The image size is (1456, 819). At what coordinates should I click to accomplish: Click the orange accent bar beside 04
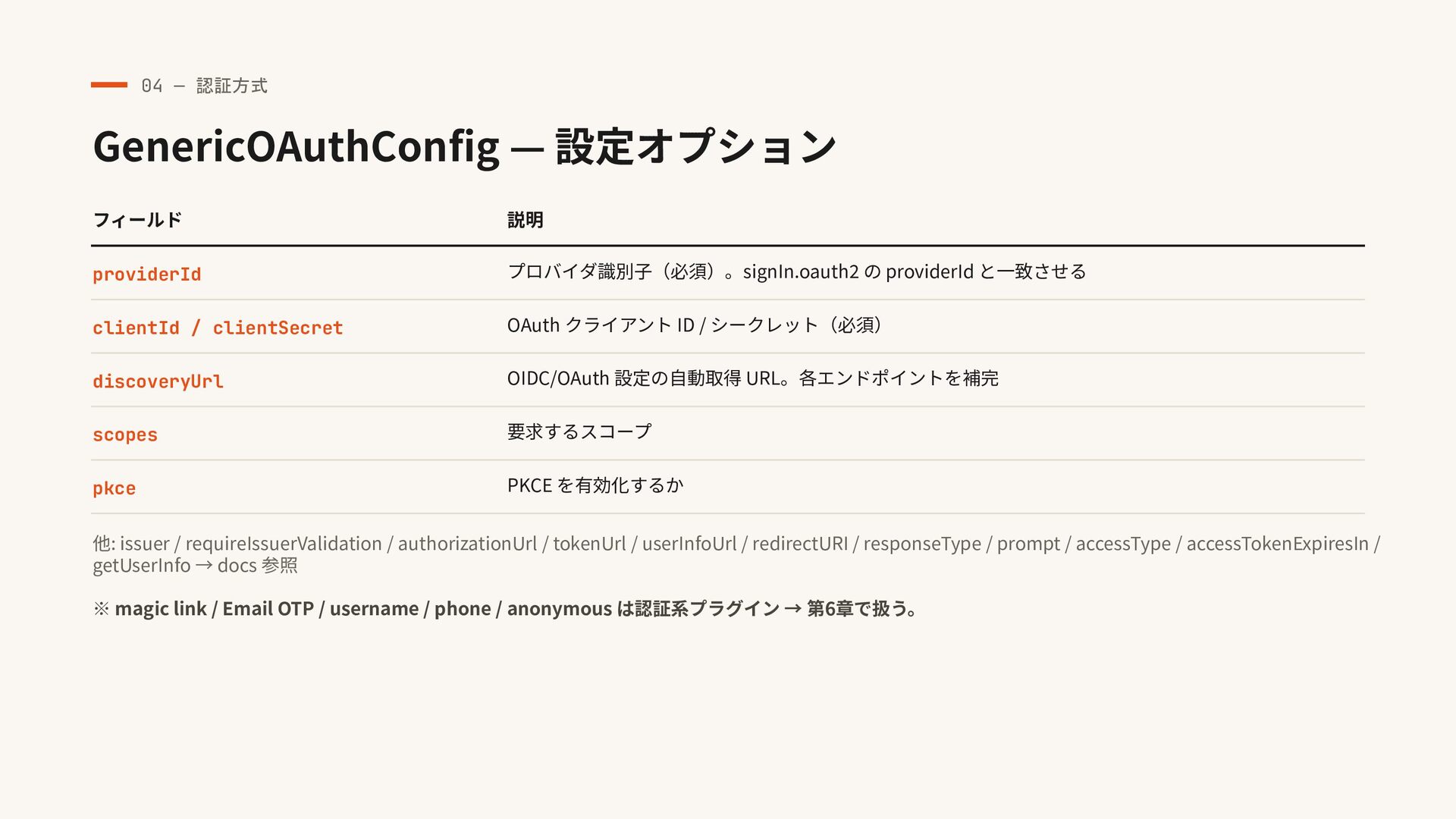pyautogui.click(x=109, y=85)
